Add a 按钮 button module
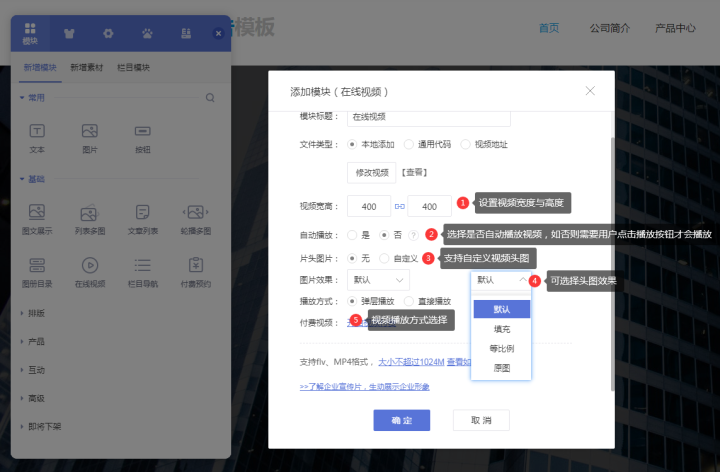The width and height of the screenshot is (720, 472). pos(143,138)
